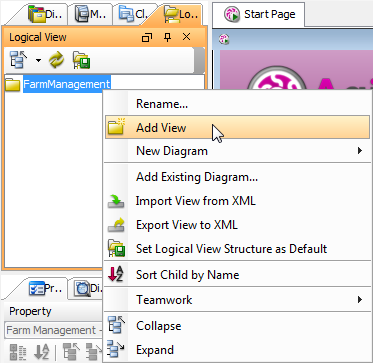Select Sort Child by Name
This screenshot has height=363, width=373.
tap(237, 275)
